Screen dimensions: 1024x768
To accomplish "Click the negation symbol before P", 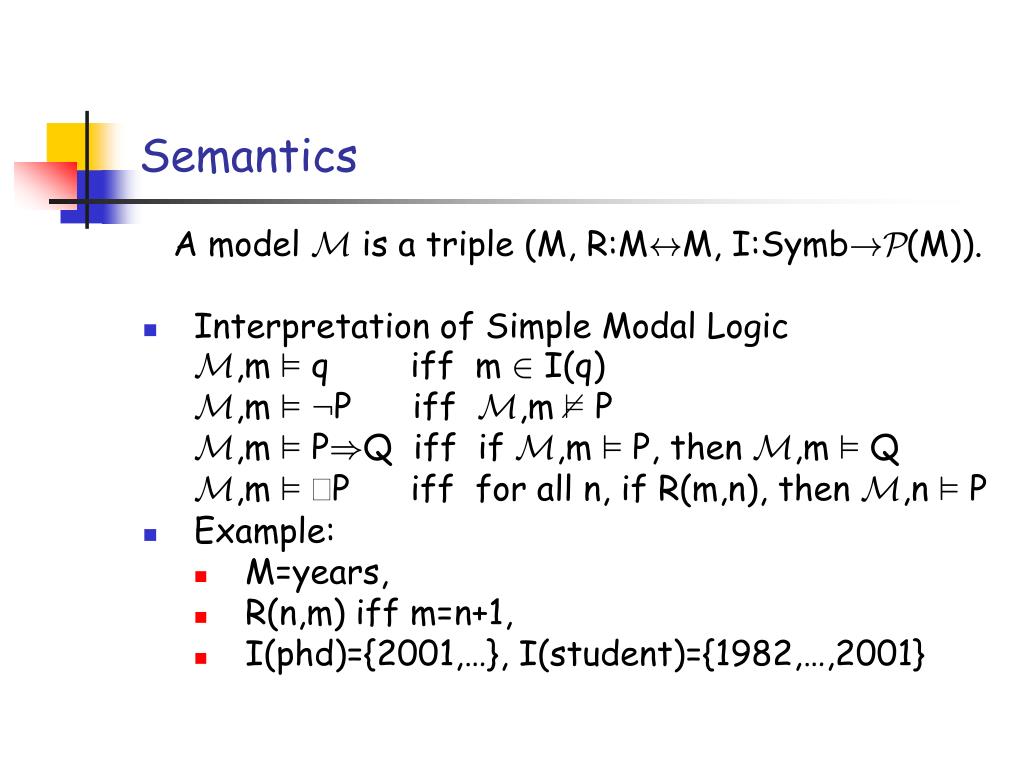I will tap(323, 409).
